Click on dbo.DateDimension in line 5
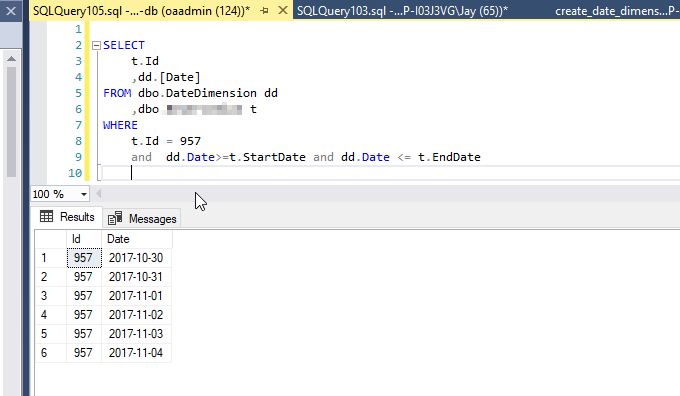This screenshot has height=396, width=680. tap(197, 93)
